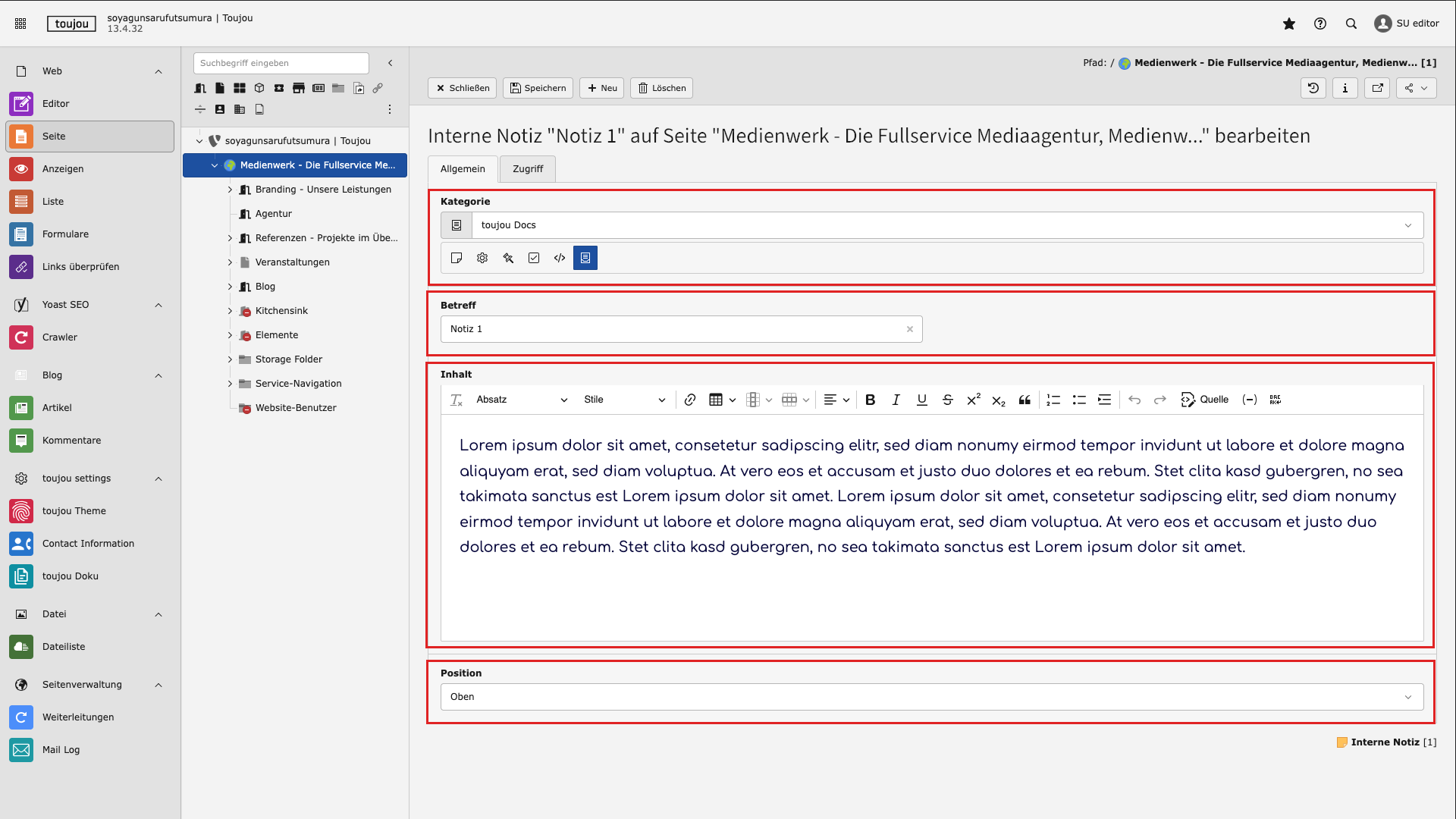Click the link page type icon

point(378,88)
